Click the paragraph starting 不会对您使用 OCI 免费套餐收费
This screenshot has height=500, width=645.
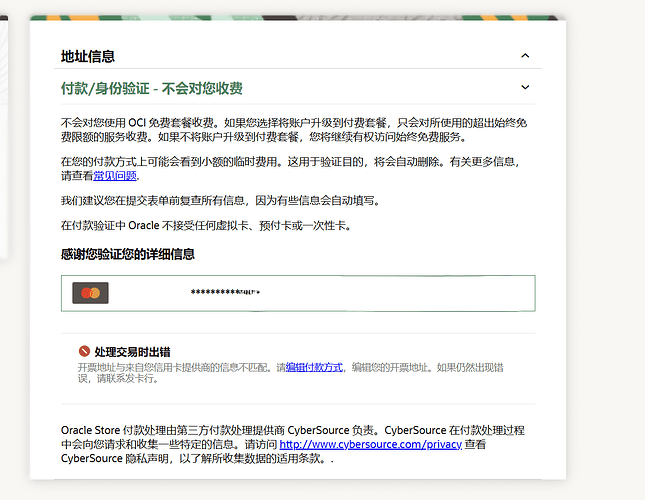pos(294,130)
